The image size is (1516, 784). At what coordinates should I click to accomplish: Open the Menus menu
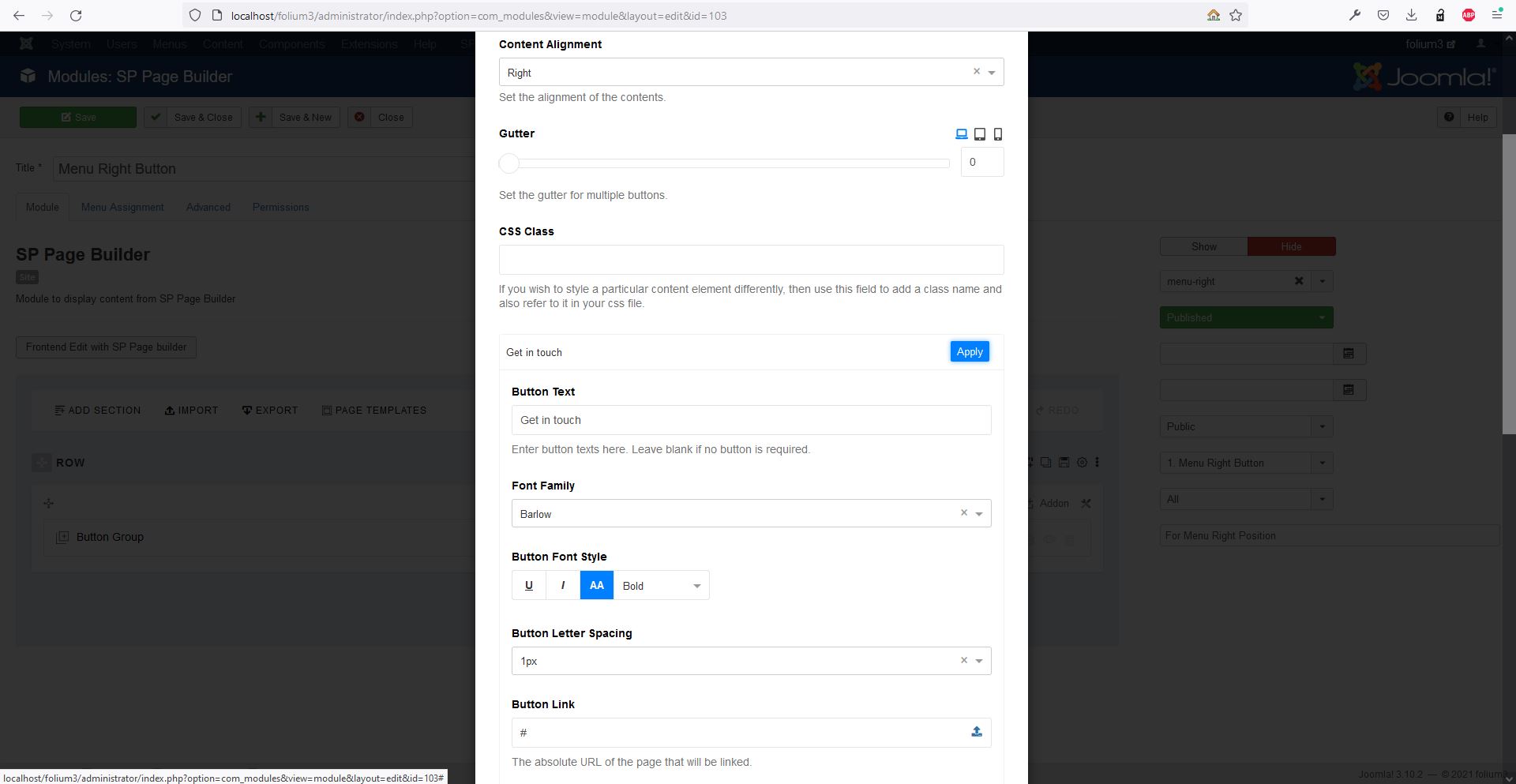point(170,44)
